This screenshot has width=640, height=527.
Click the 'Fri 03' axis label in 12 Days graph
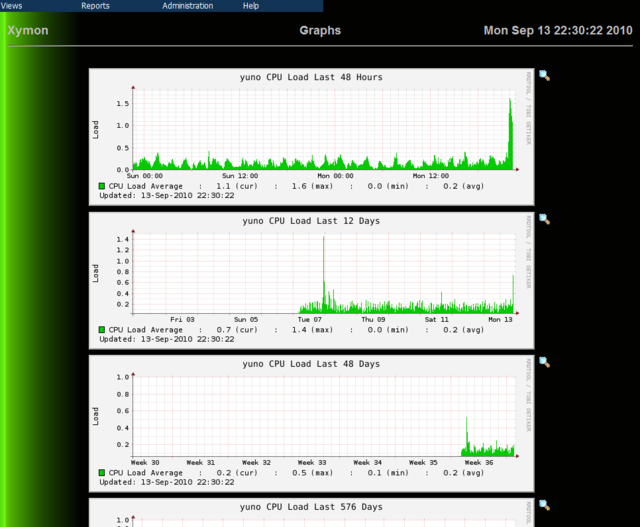(x=182, y=320)
